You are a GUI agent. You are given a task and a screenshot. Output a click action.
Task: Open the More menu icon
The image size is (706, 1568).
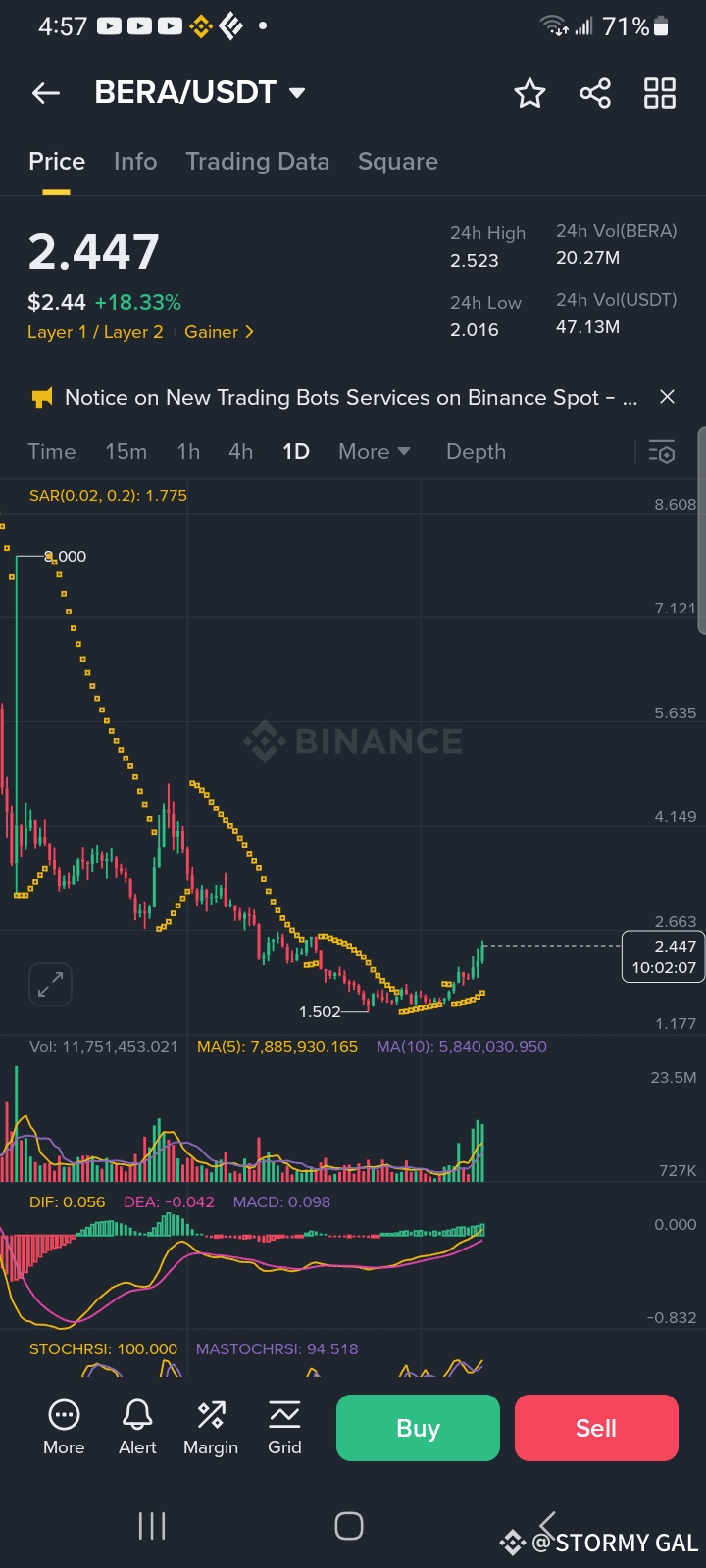[64, 1415]
